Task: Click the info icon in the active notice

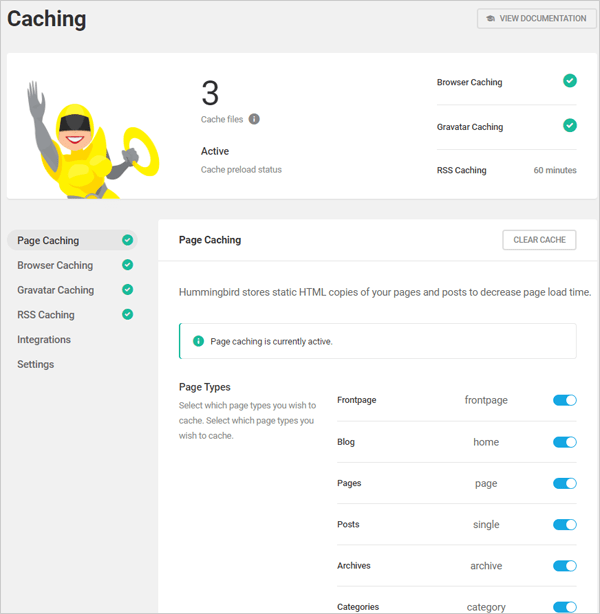Action: pos(197,341)
